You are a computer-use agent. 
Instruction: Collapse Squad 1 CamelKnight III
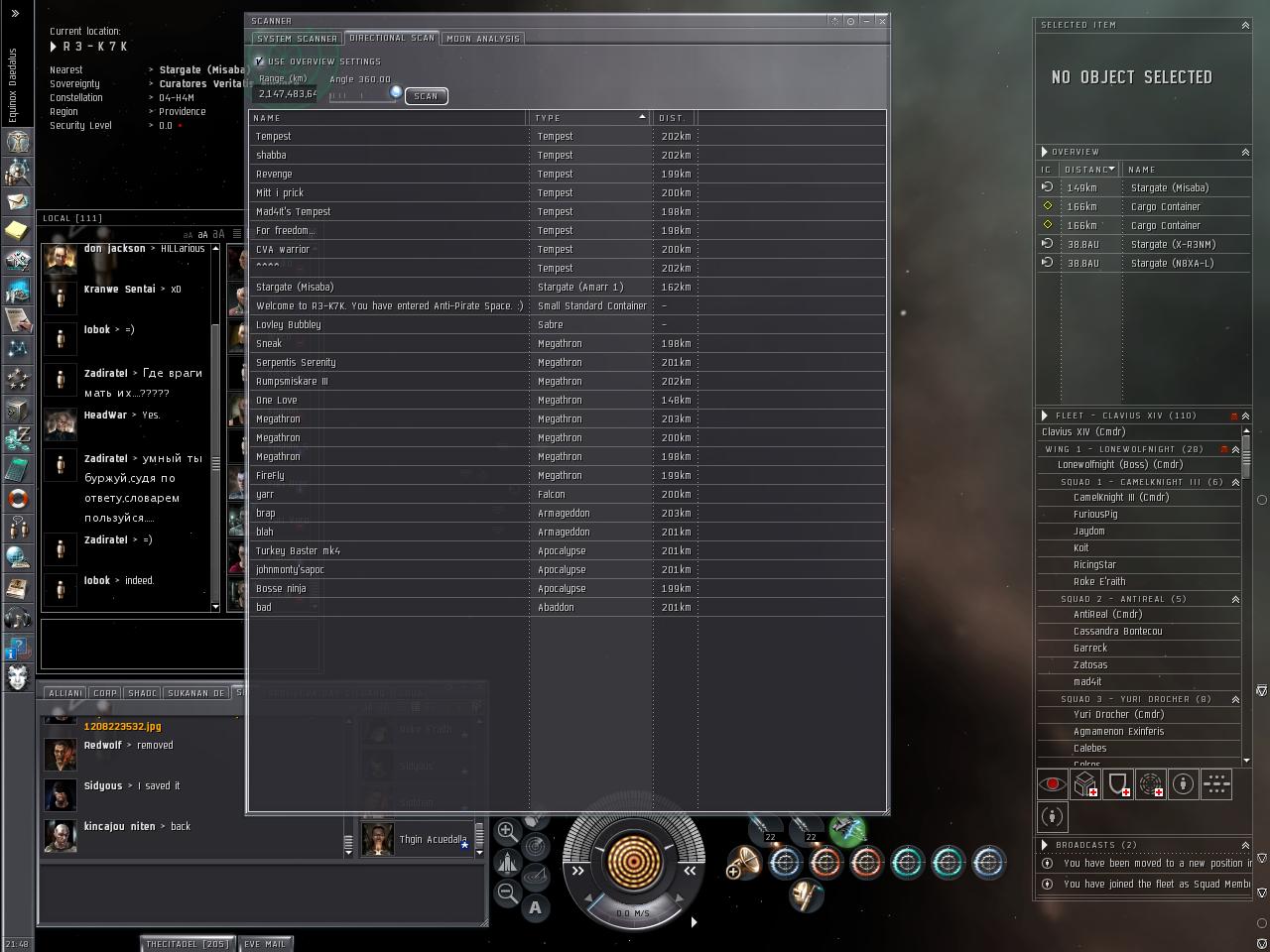pyautogui.click(x=1235, y=482)
